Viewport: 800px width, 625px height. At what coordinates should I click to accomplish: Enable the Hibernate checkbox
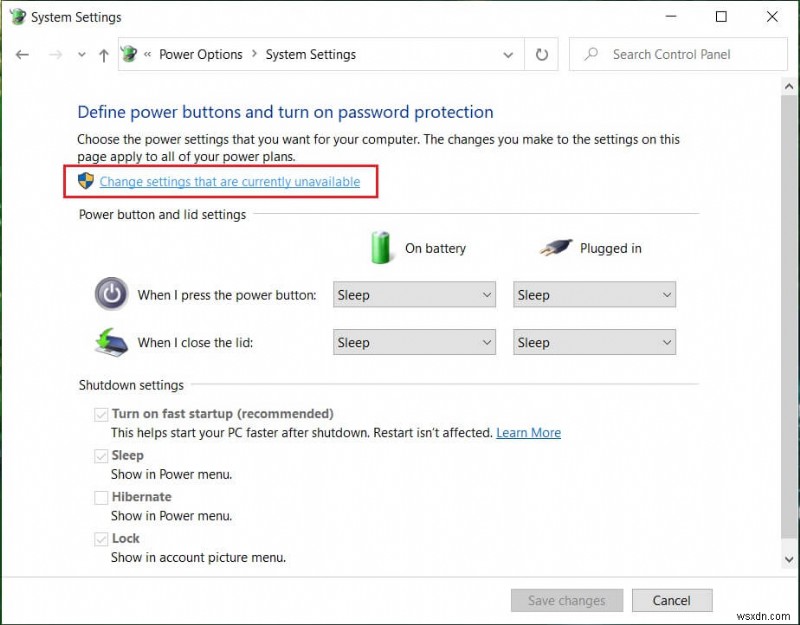100,497
